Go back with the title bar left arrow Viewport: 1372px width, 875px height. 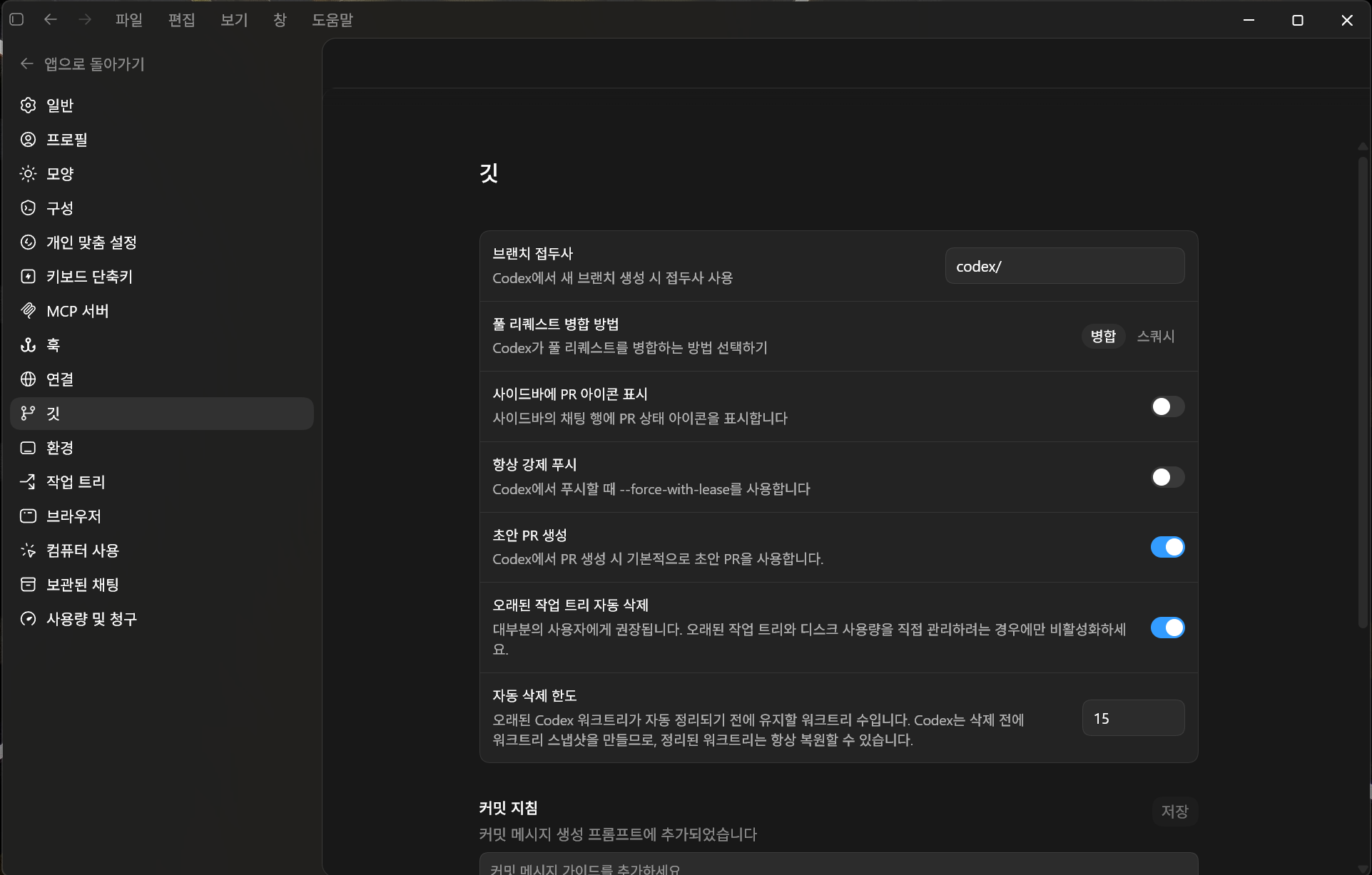point(51,20)
